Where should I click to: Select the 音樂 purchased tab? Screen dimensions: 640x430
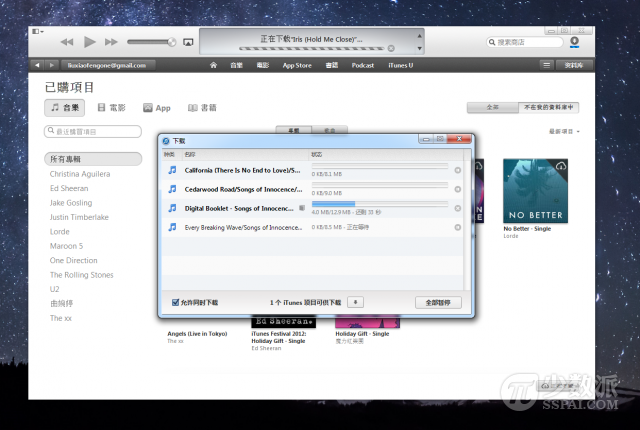click(x=64, y=108)
